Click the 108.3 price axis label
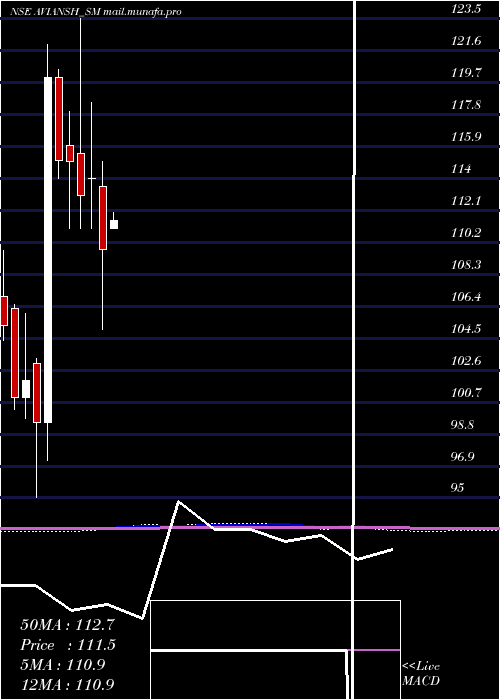Screen dimensions: 500x700 click(466, 265)
